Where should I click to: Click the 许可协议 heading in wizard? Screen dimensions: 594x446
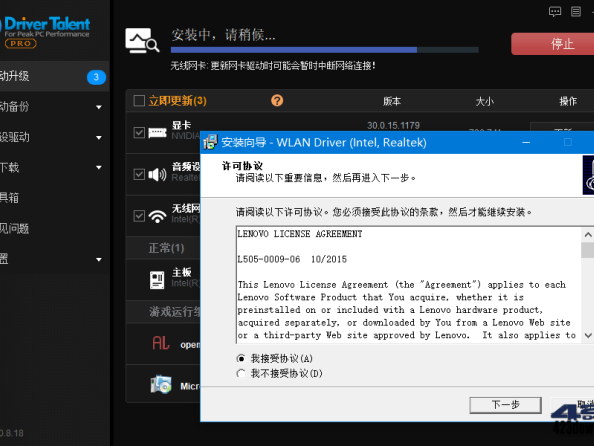tap(242, 166)
